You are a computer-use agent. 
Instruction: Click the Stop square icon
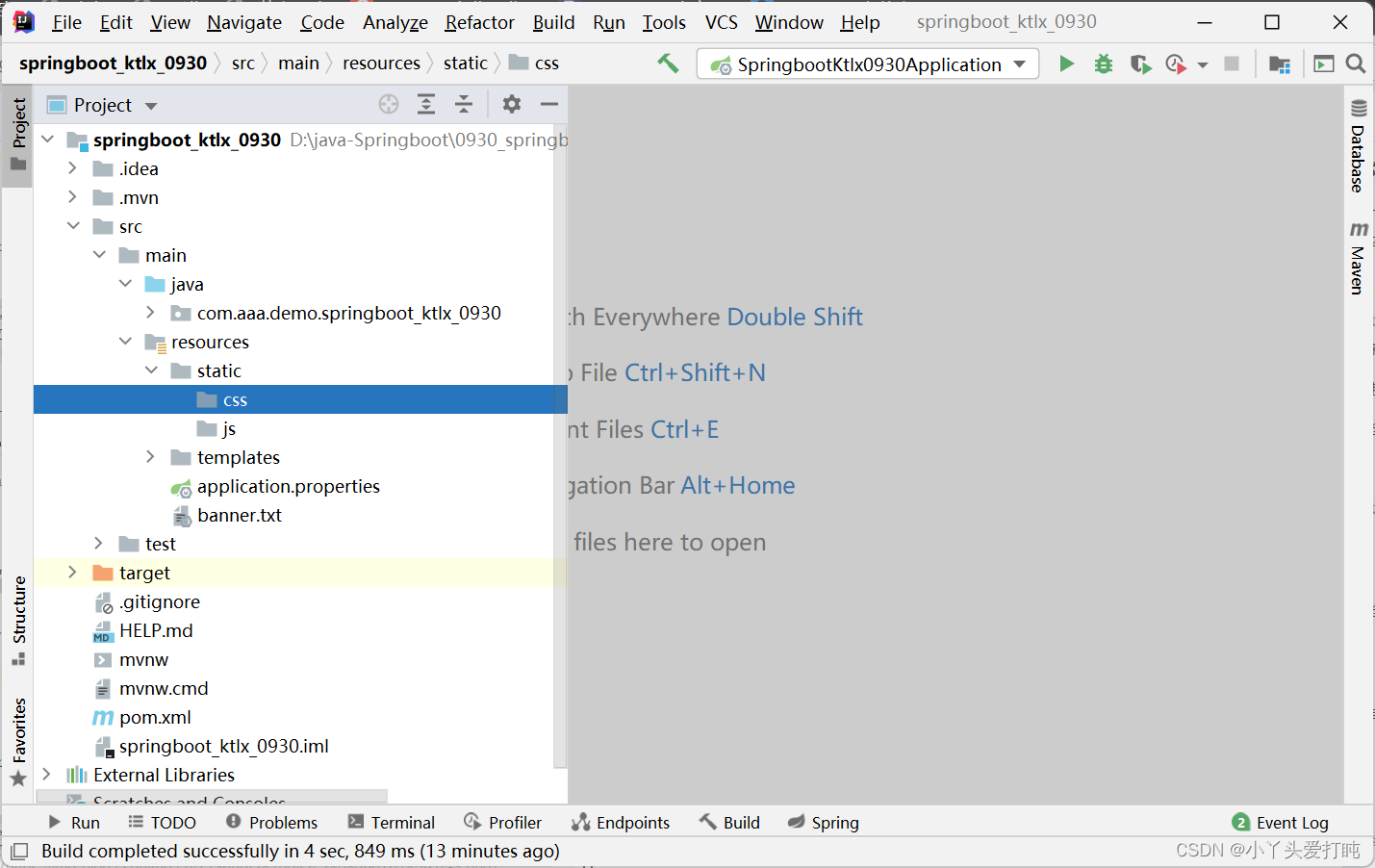click(x=1232, y=64)
